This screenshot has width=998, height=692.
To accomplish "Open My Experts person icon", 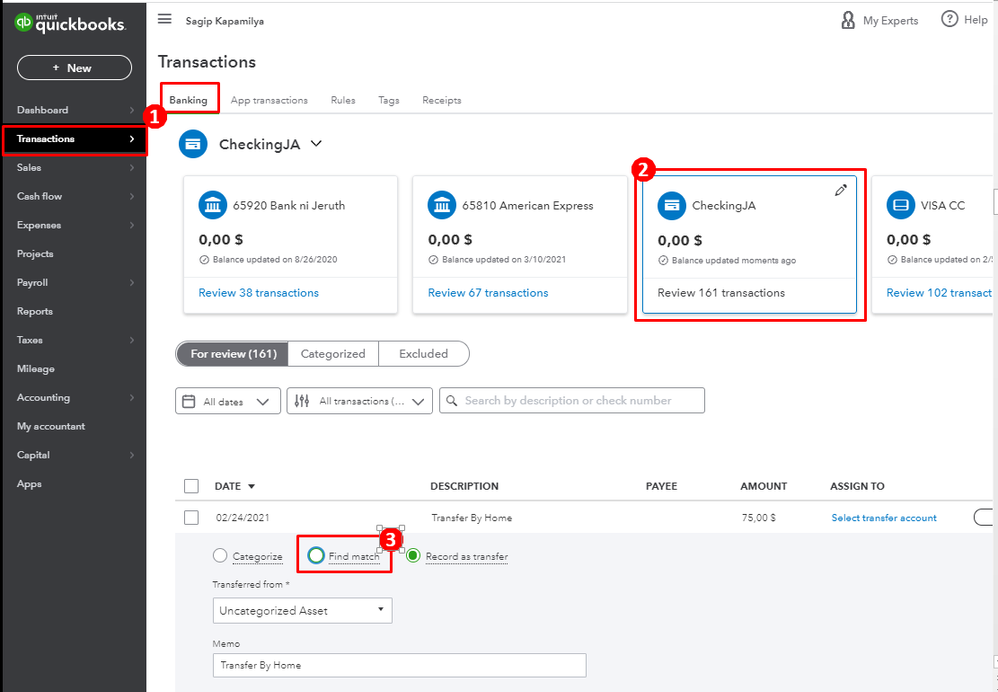I will pos(848,20).
